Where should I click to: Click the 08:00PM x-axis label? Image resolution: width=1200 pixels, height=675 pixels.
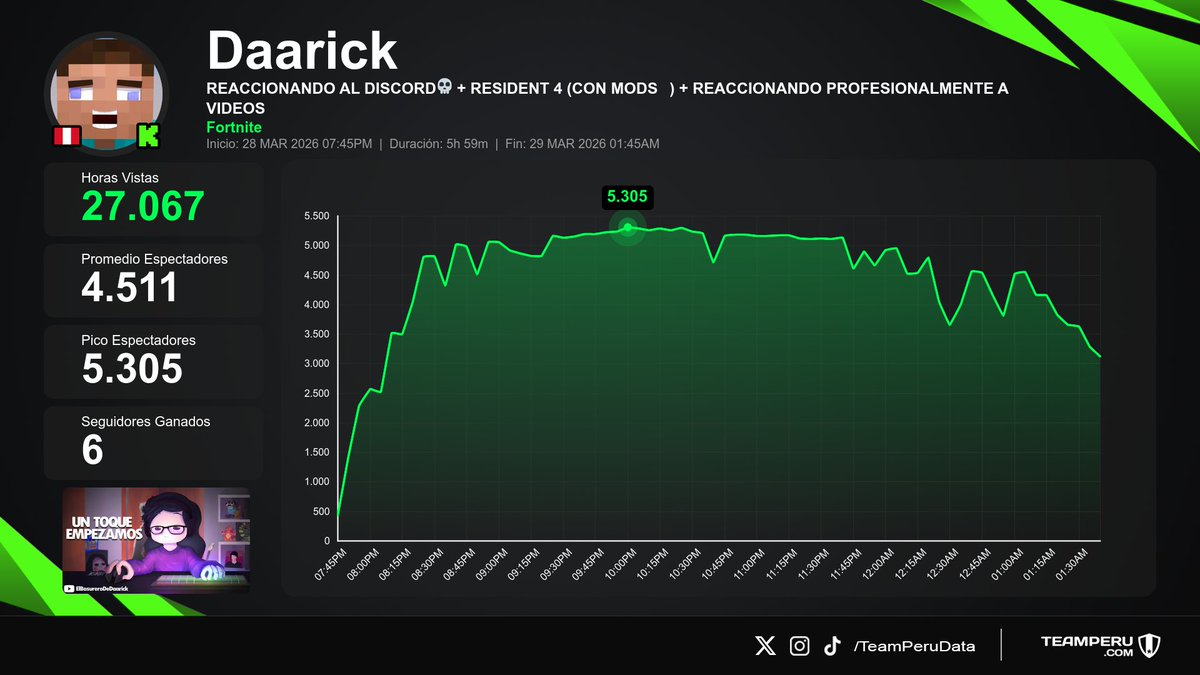[x=363, y=564]
